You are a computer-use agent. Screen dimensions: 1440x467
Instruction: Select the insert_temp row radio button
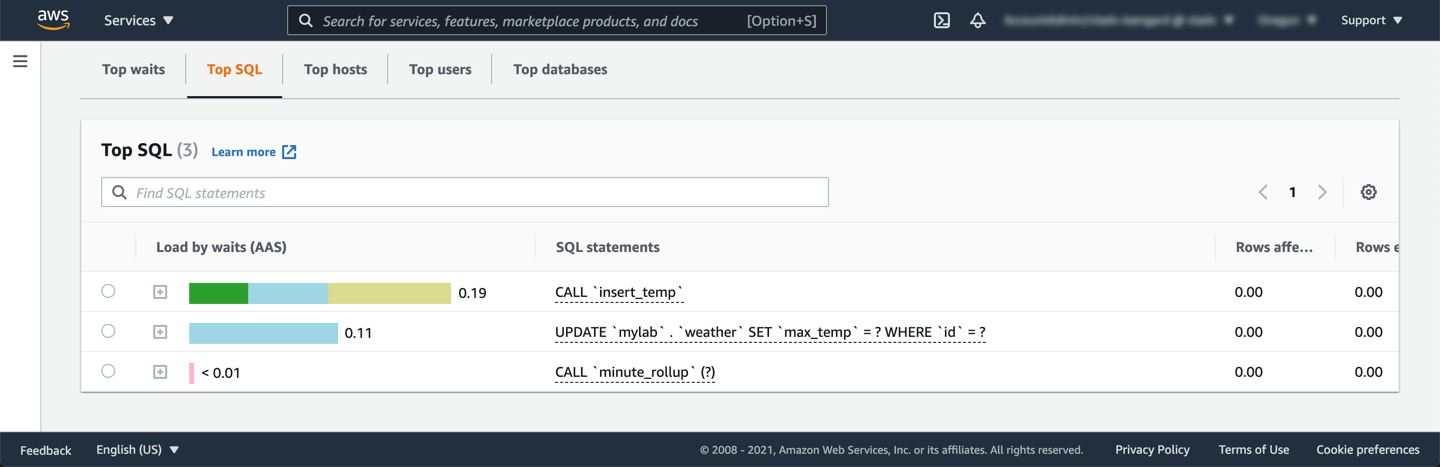coord(108,291)
